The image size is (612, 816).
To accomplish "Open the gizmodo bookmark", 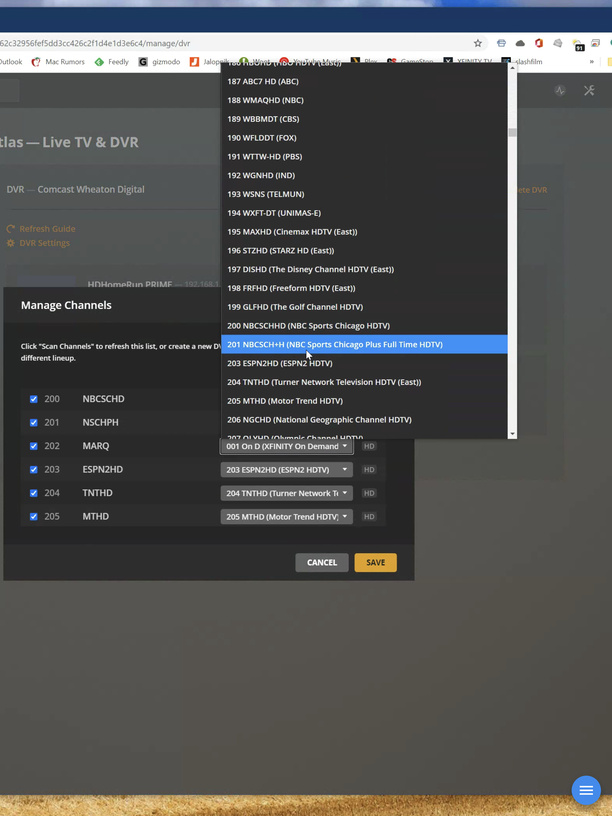I will (x=159, y=61).
